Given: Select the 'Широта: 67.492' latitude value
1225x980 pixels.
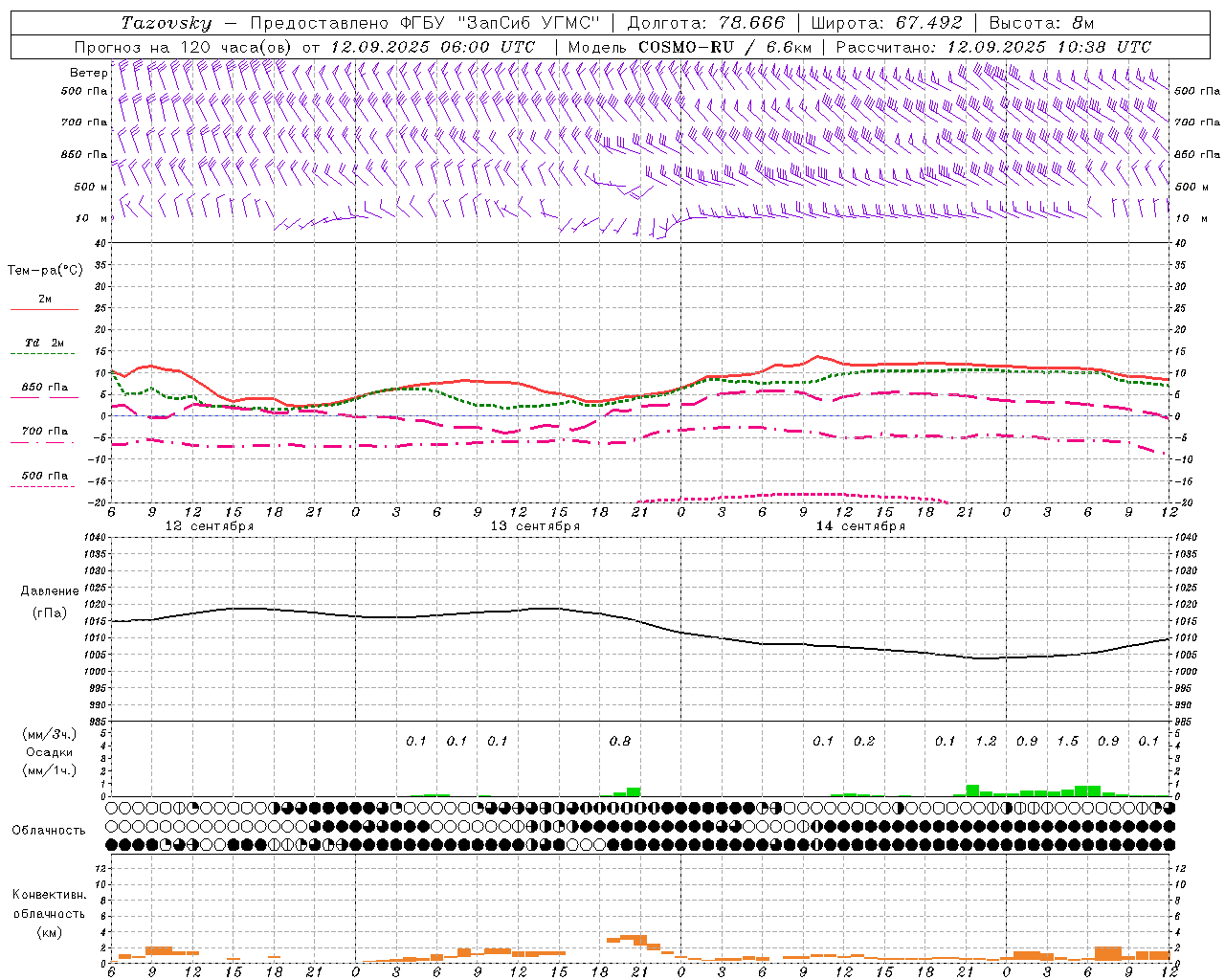Looking at the screenshot, I should [885, 23].
